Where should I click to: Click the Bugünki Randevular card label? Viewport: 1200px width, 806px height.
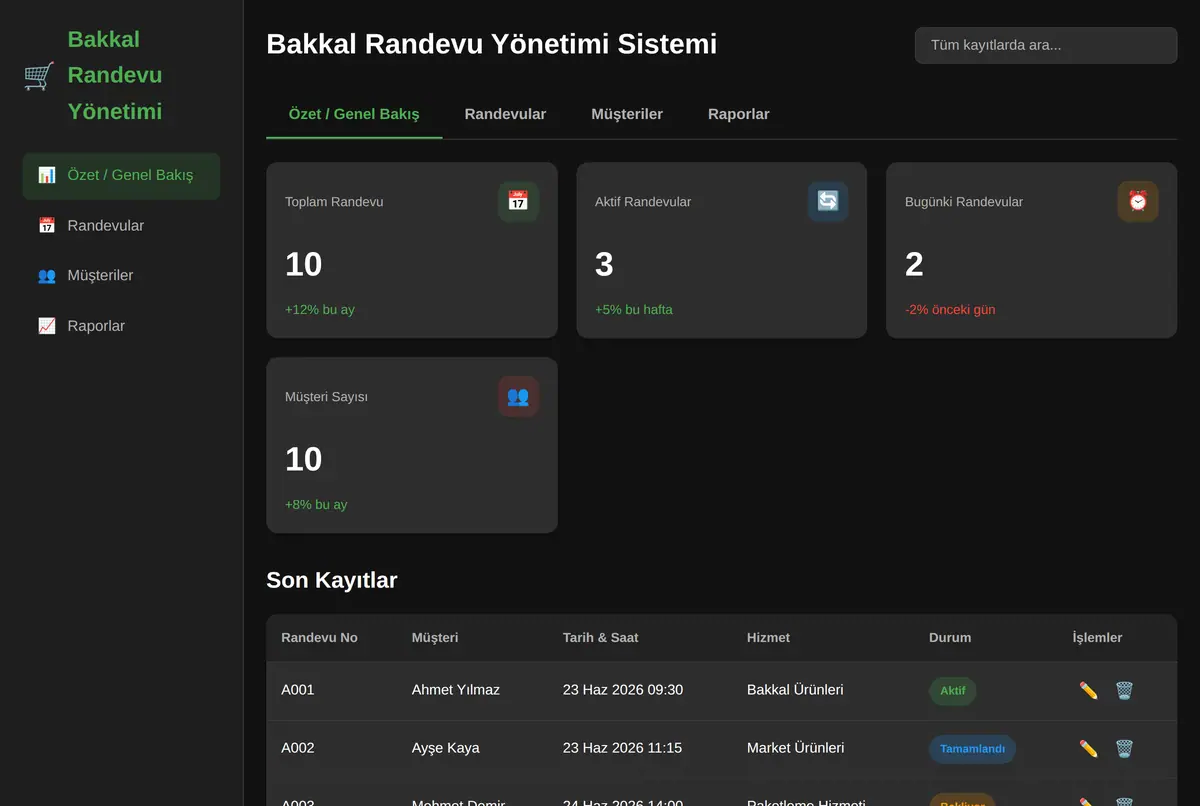[964, 202]
